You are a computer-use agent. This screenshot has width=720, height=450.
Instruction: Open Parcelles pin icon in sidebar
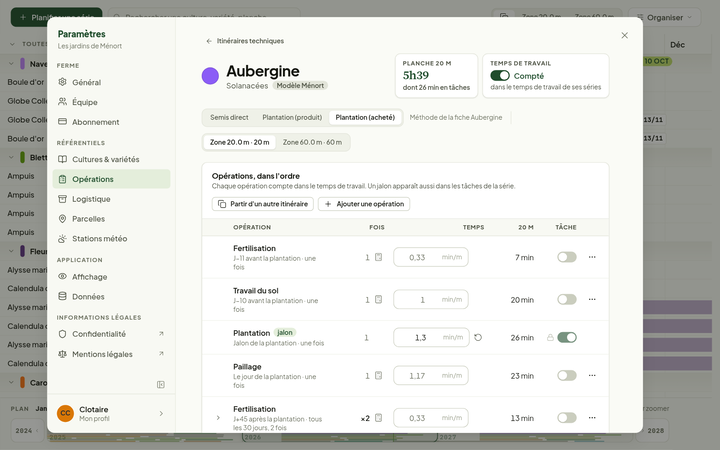(x=62, y=219)
